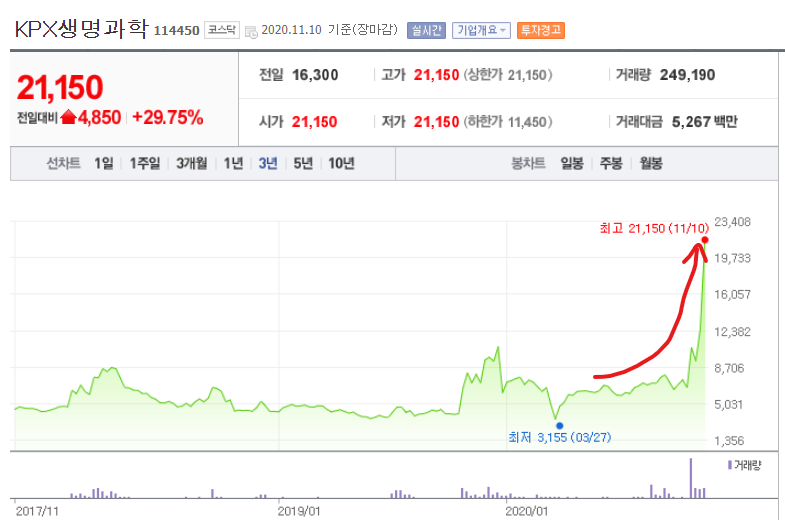Select the 1주일 line chart tab

(145, 163)
